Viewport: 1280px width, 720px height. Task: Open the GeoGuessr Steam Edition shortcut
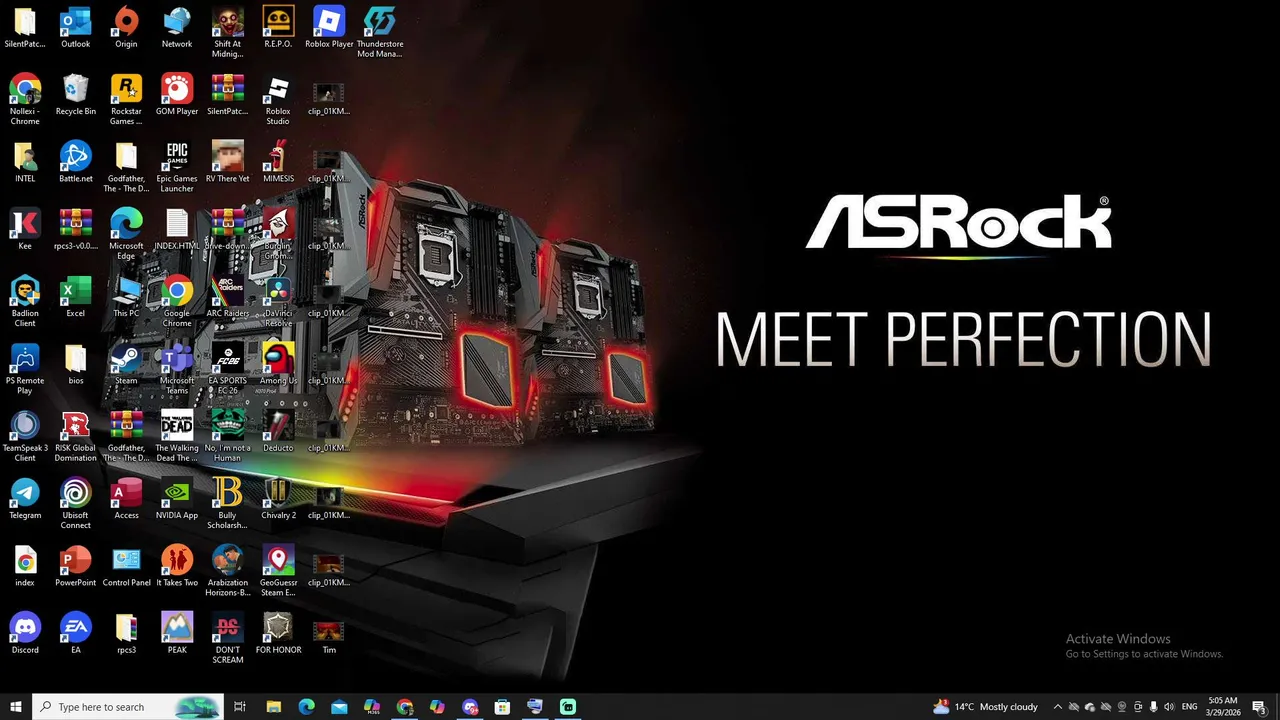click(x=278, y=570)
